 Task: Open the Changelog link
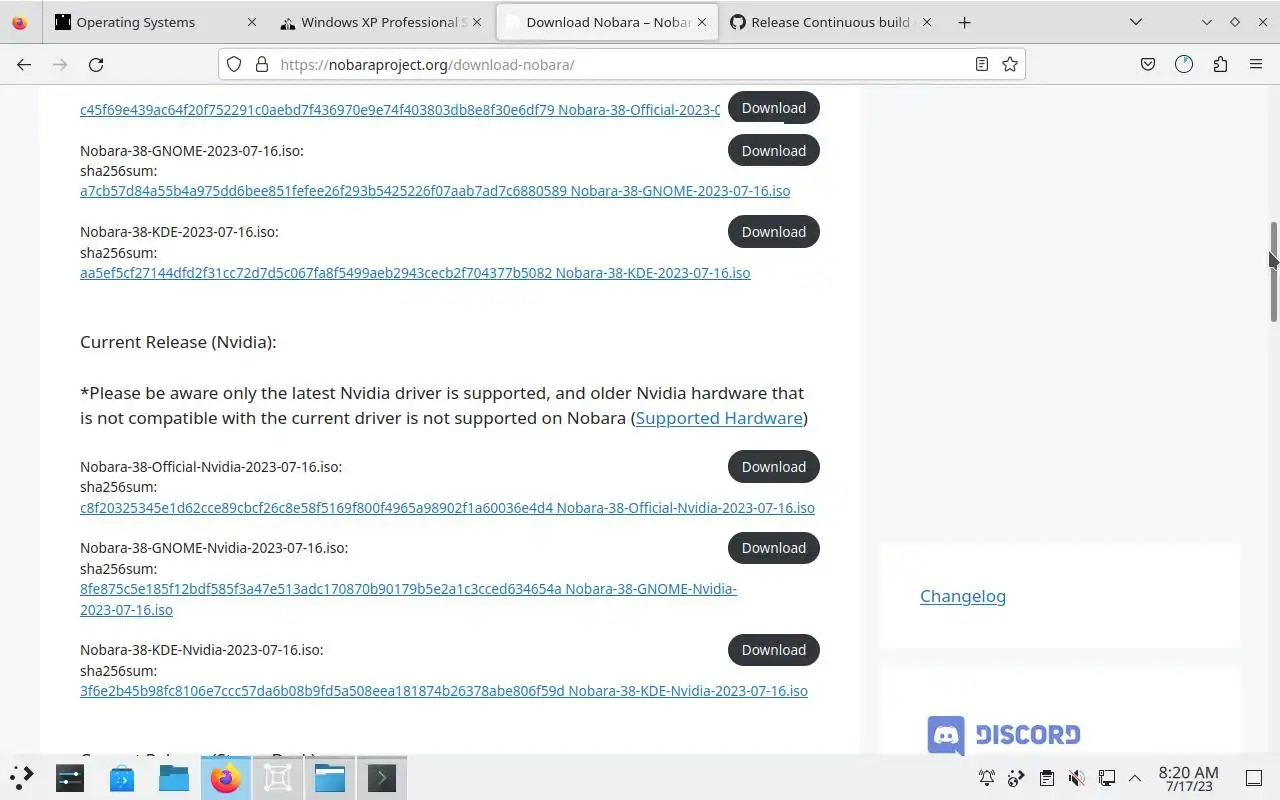point(963,596)
